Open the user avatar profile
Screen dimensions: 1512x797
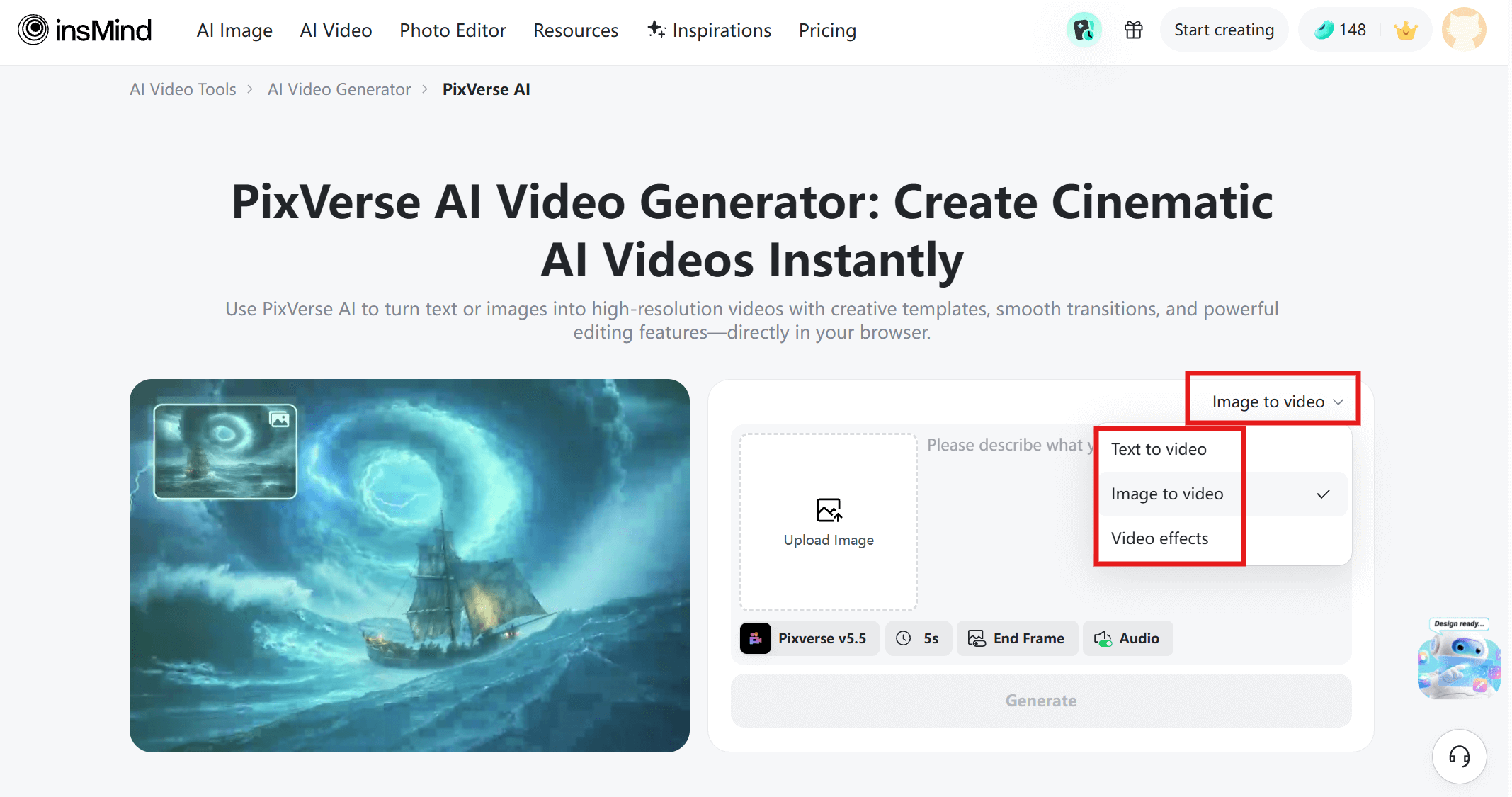click(1463, 30)
